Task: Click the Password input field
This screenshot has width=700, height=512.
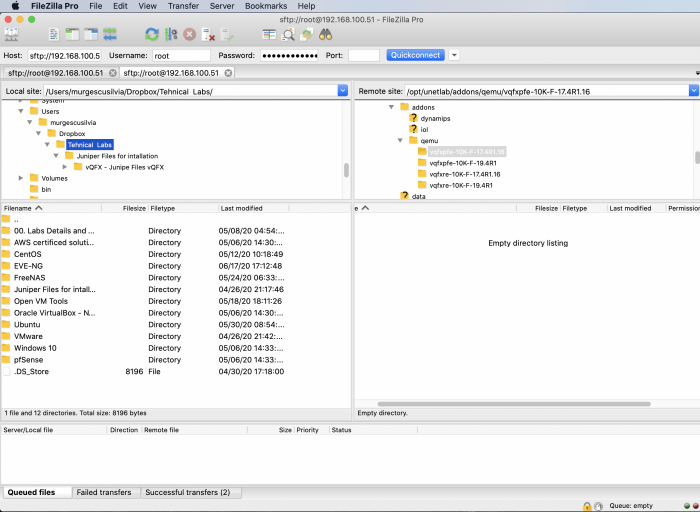Action: coord(289,56)
